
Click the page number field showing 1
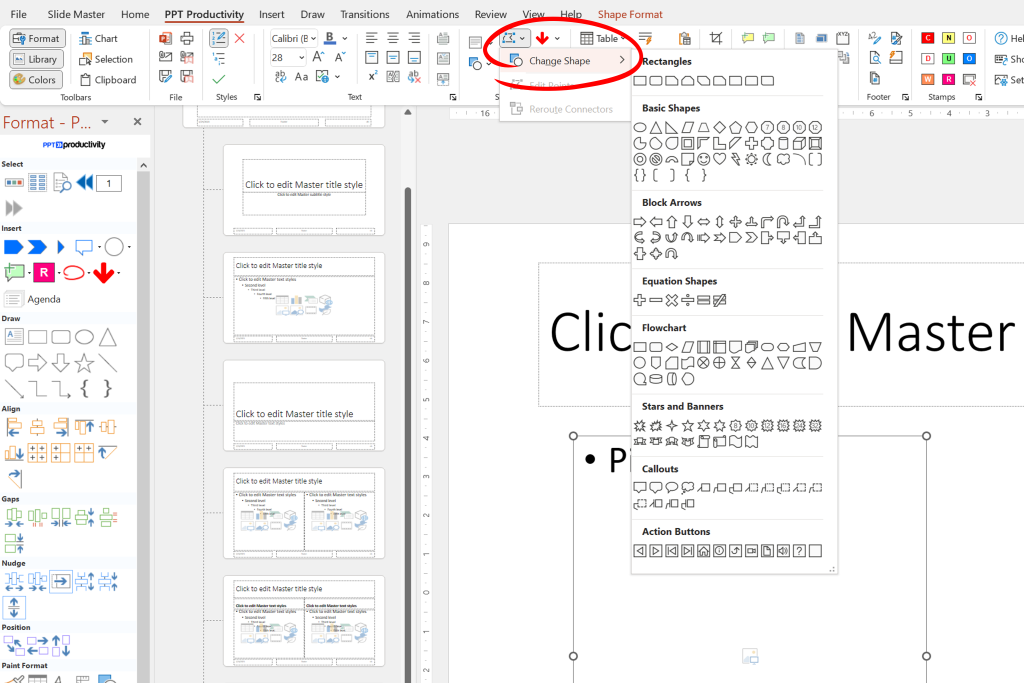coord(108,183)
